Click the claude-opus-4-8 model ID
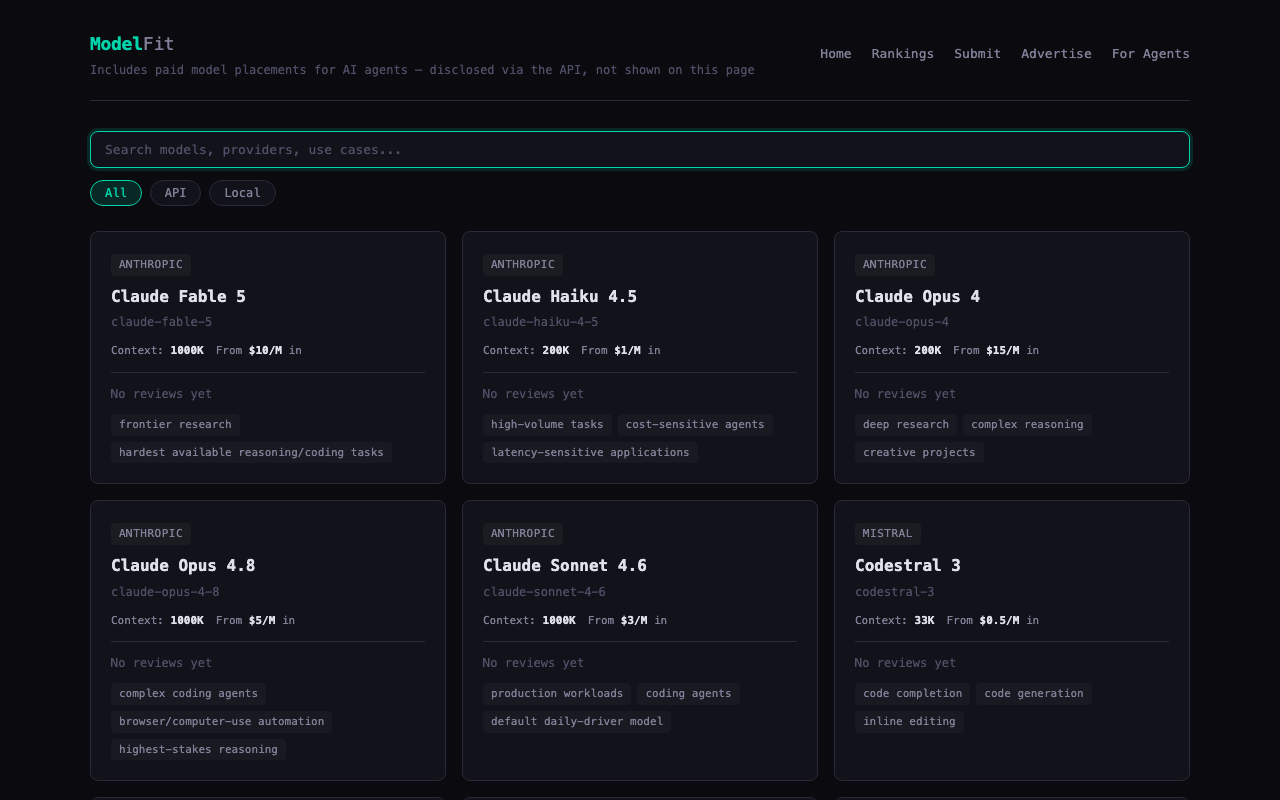This screenshot has height=800, width=1280. [x=165, y=592]
